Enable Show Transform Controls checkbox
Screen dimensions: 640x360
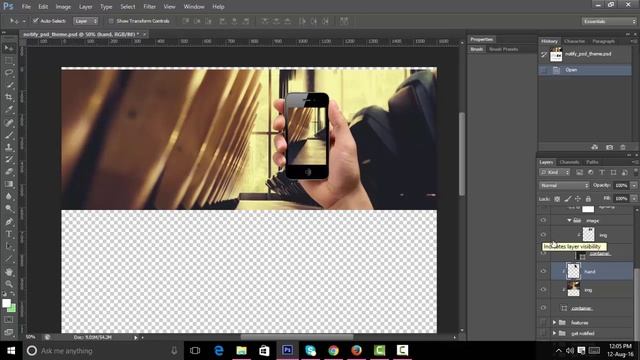click(x=111, y=21)
